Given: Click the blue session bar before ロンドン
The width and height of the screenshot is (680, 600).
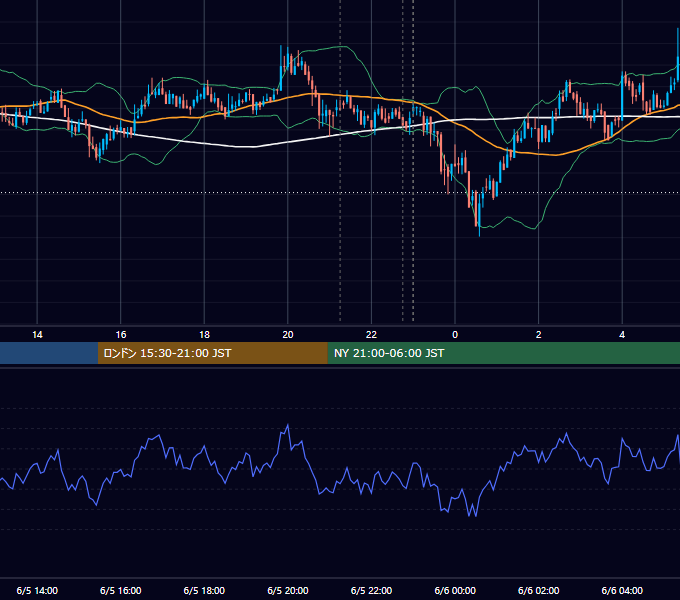Looking at the screenshot, I should (49, 353).
